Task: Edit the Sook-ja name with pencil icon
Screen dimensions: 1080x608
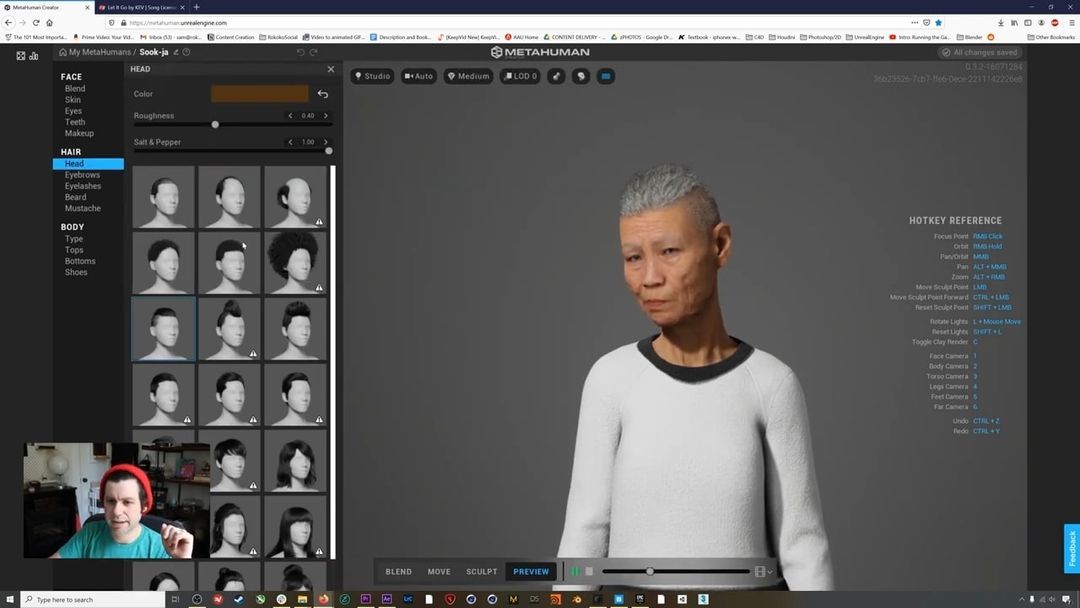Action: pyautogui.click(x=177, y=52)
